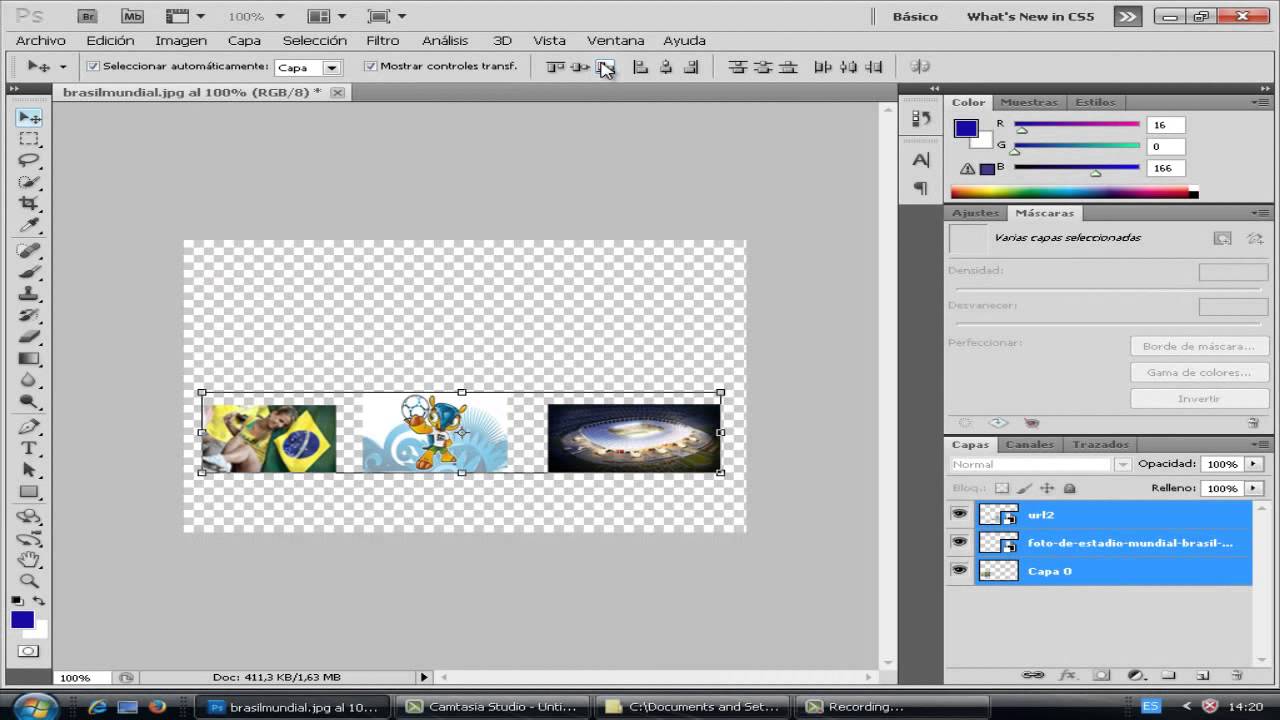
Task: Add a layer mask
Action: pos(1101,676)
